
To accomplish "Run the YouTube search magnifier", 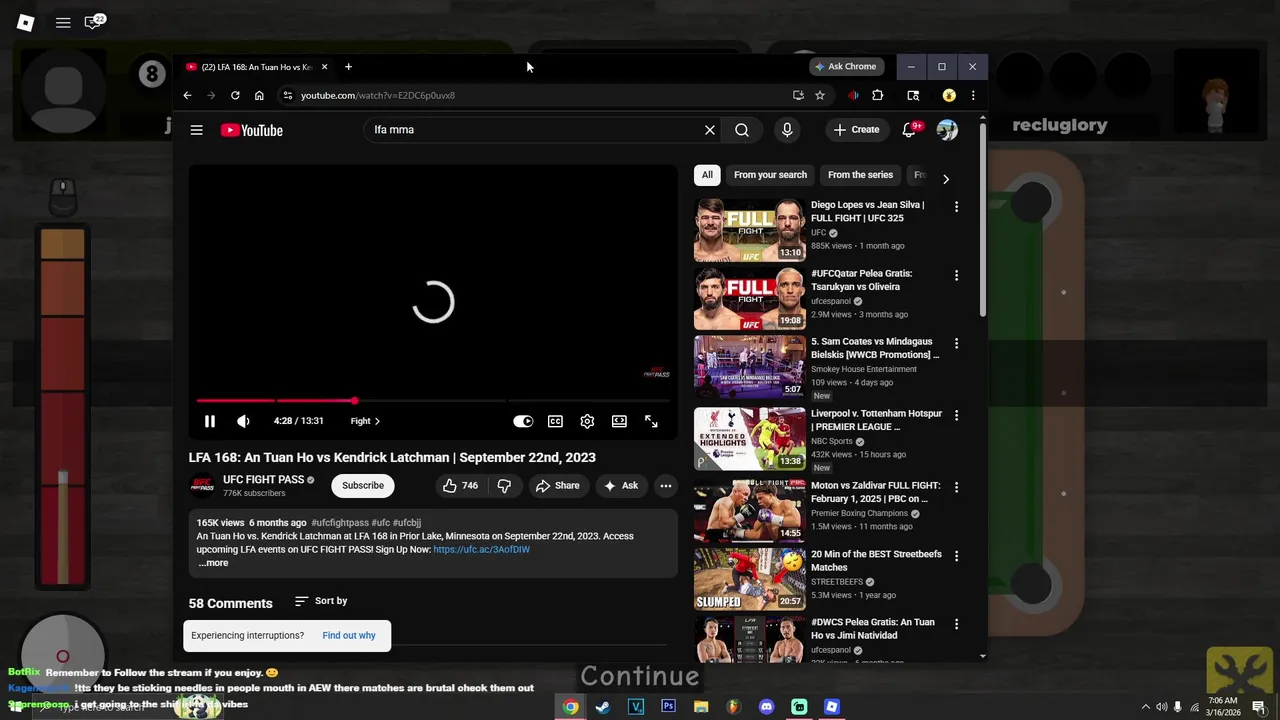I will click(x=742, y=130).
